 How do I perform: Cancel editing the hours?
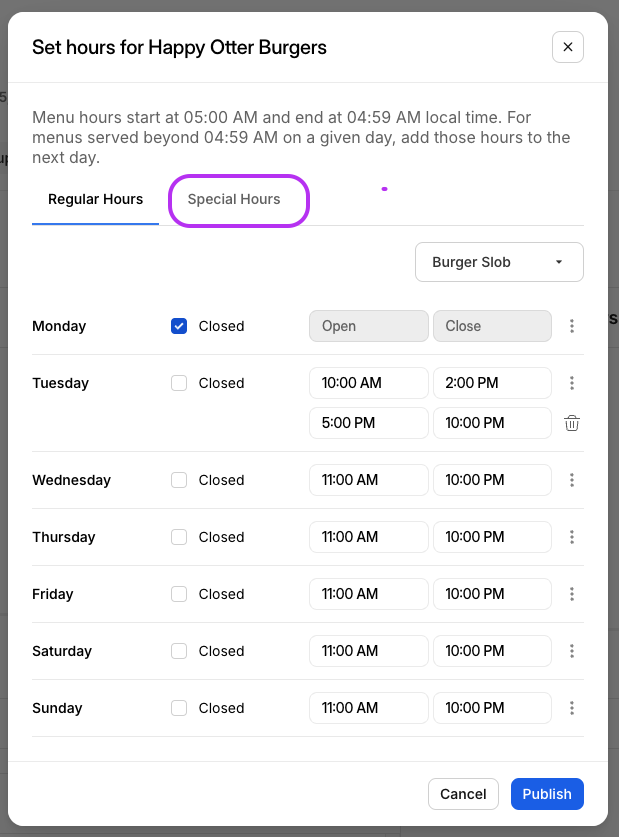(463, 794)
